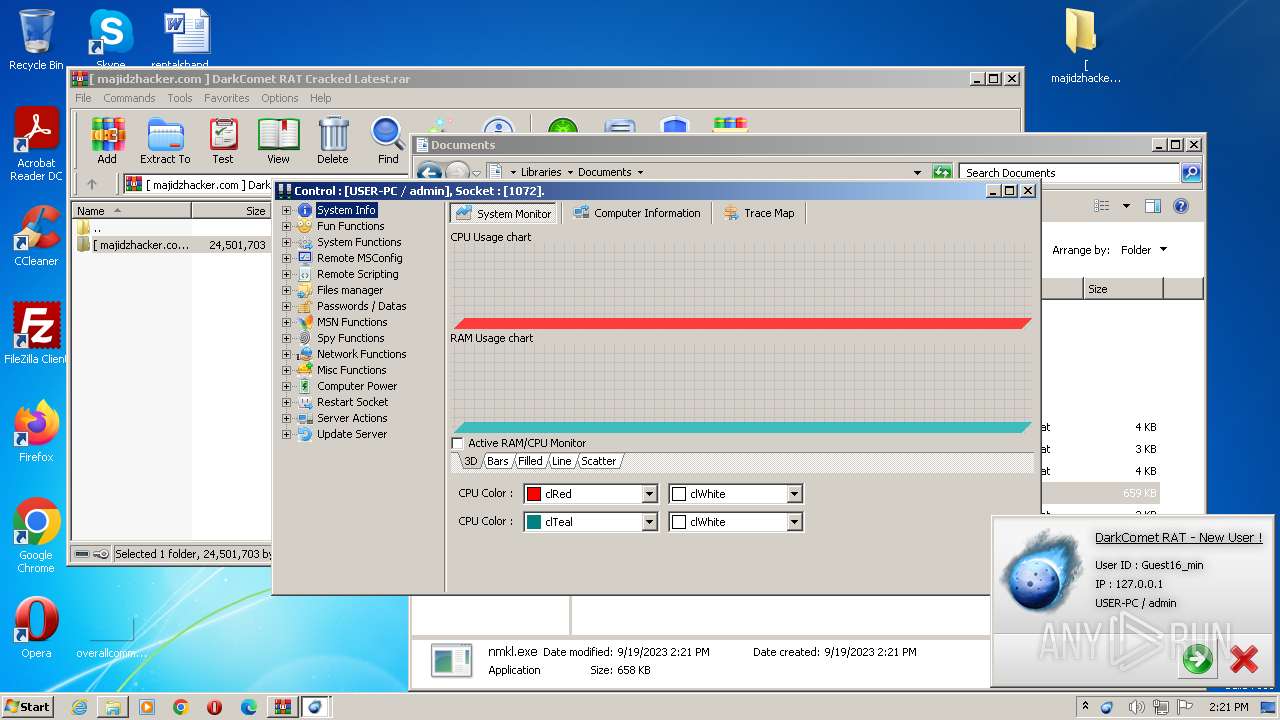Expand Fun Functions tree node
The height and width of the screenshot is (720, 1280).
tap(286, 226)
